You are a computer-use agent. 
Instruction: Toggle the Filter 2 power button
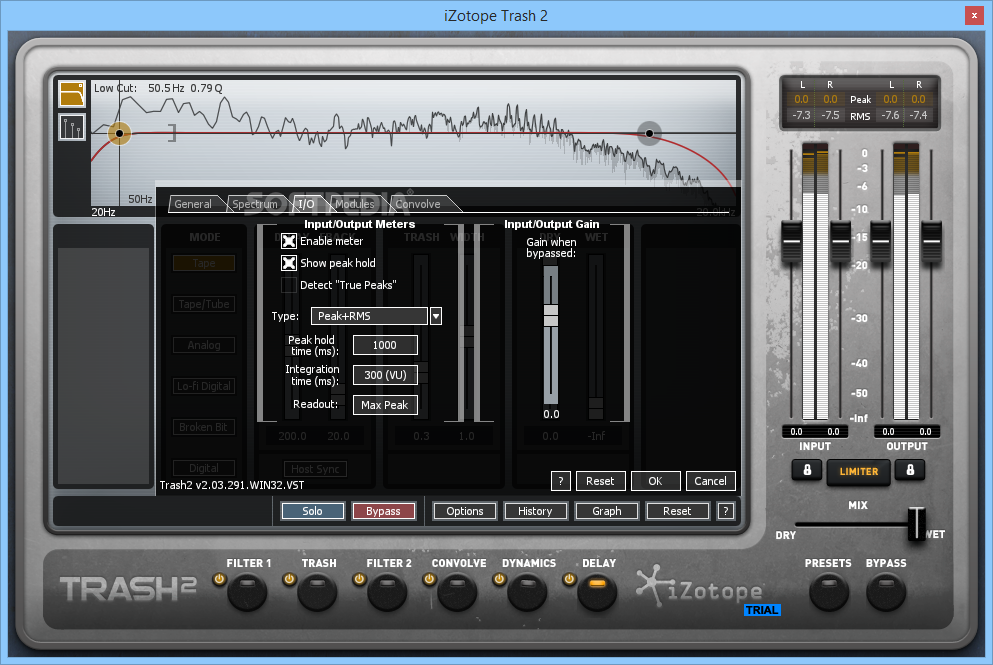(x=359, y=579)
